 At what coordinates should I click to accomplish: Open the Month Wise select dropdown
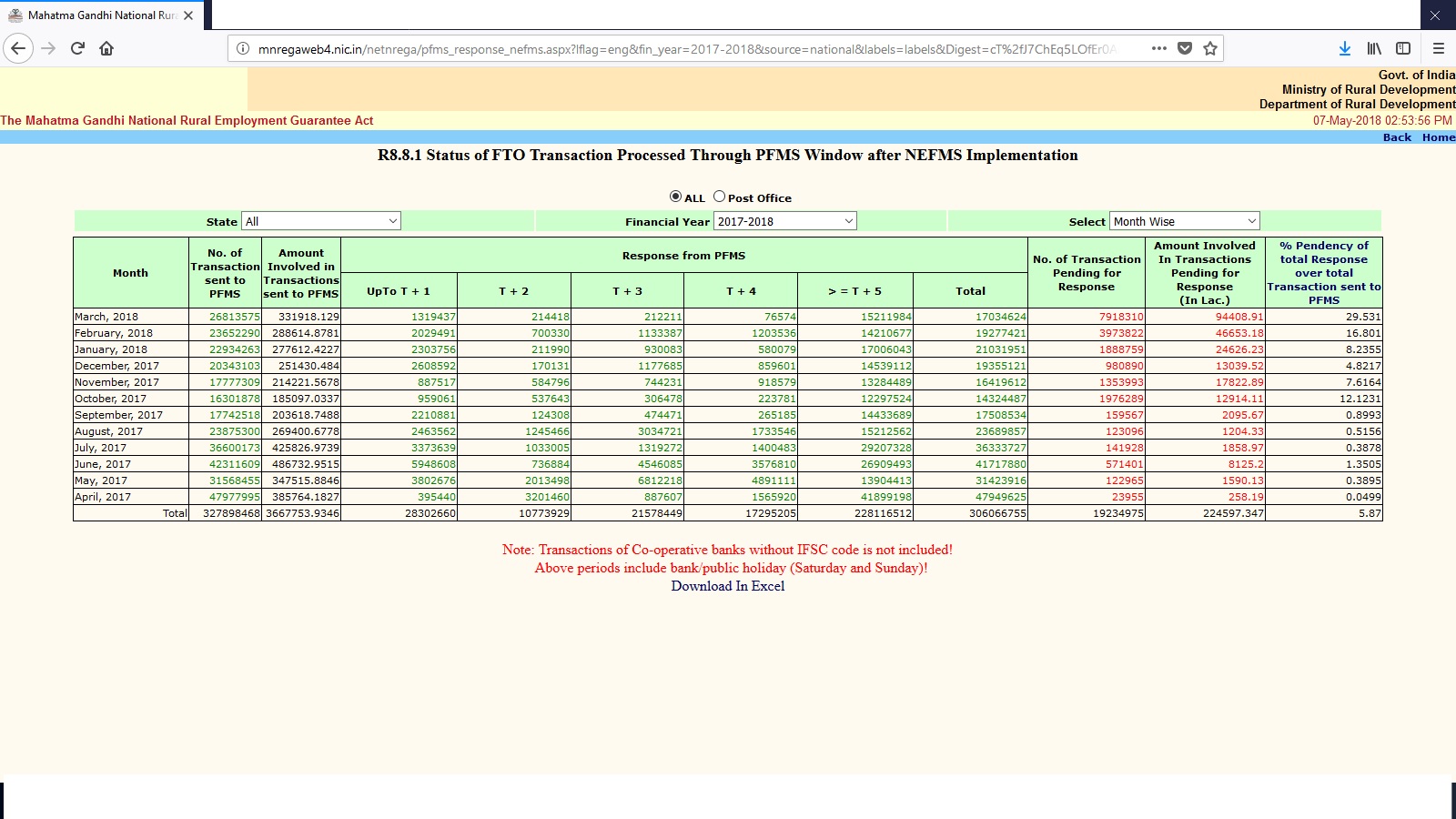(1184, 221)
